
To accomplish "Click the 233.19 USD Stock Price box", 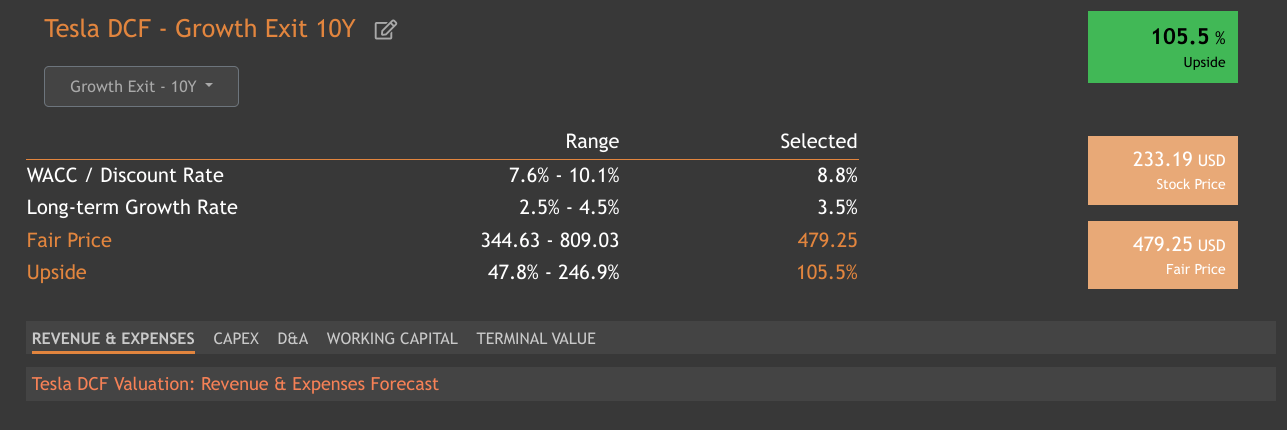I will [x=1162, y=170].
